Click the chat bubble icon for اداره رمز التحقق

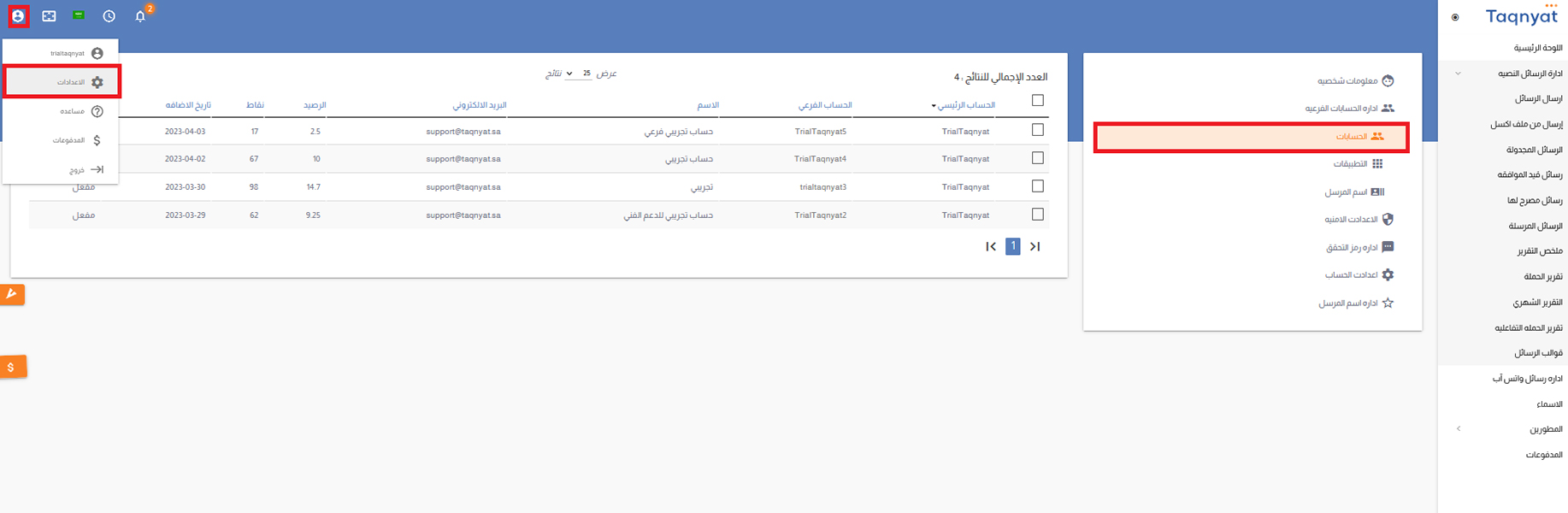1388,247
